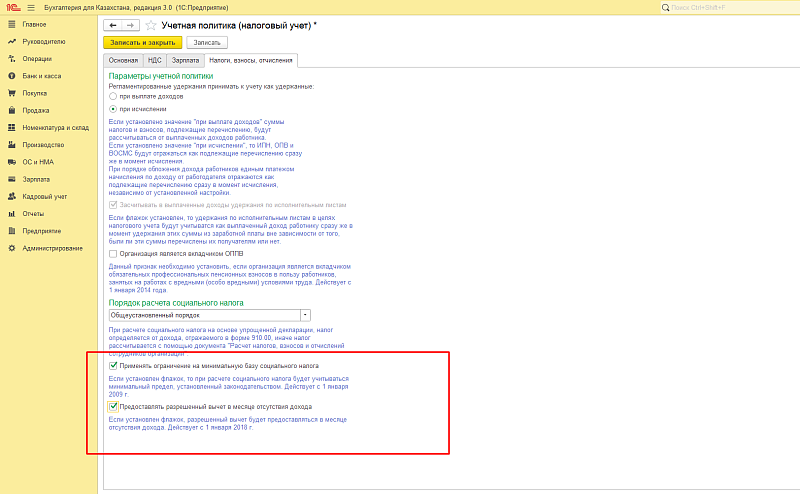The height and width of the screenshot is (494, 800).
Task: Select the 'при выплате доходов' radio option
Action: click(x=113, y=96)
